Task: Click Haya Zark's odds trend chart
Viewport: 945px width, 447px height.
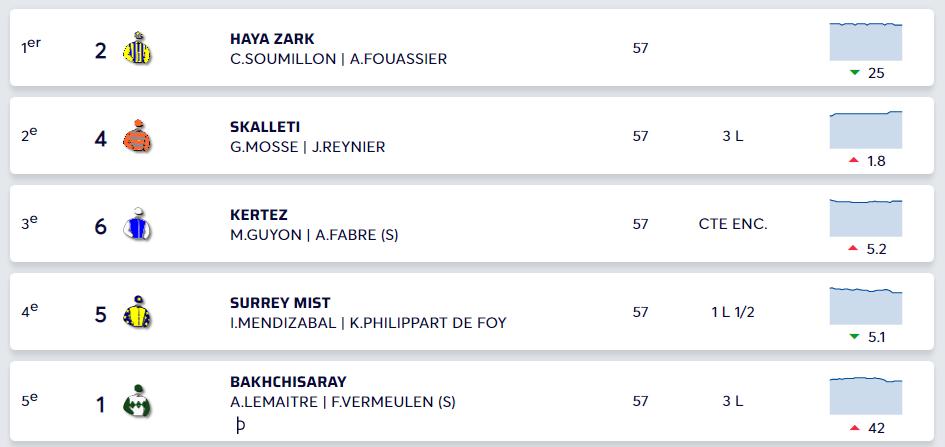Action: coord(865,42)
